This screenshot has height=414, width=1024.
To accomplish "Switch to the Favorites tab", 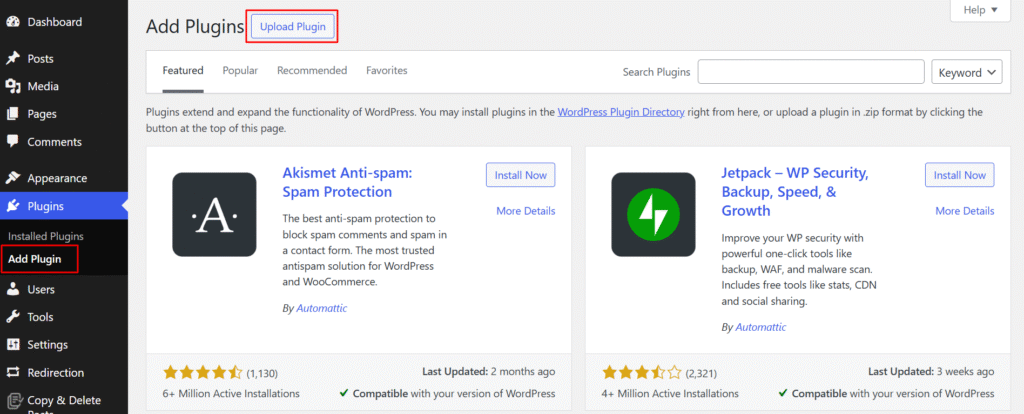I will coord(387,71).
